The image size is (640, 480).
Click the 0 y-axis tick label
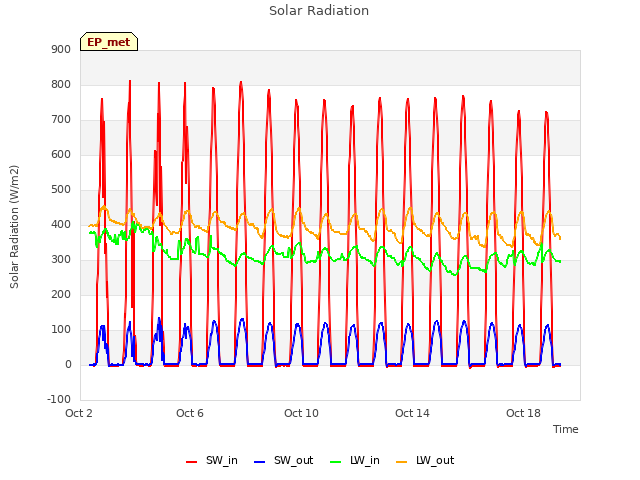click(x=68, y=364)
